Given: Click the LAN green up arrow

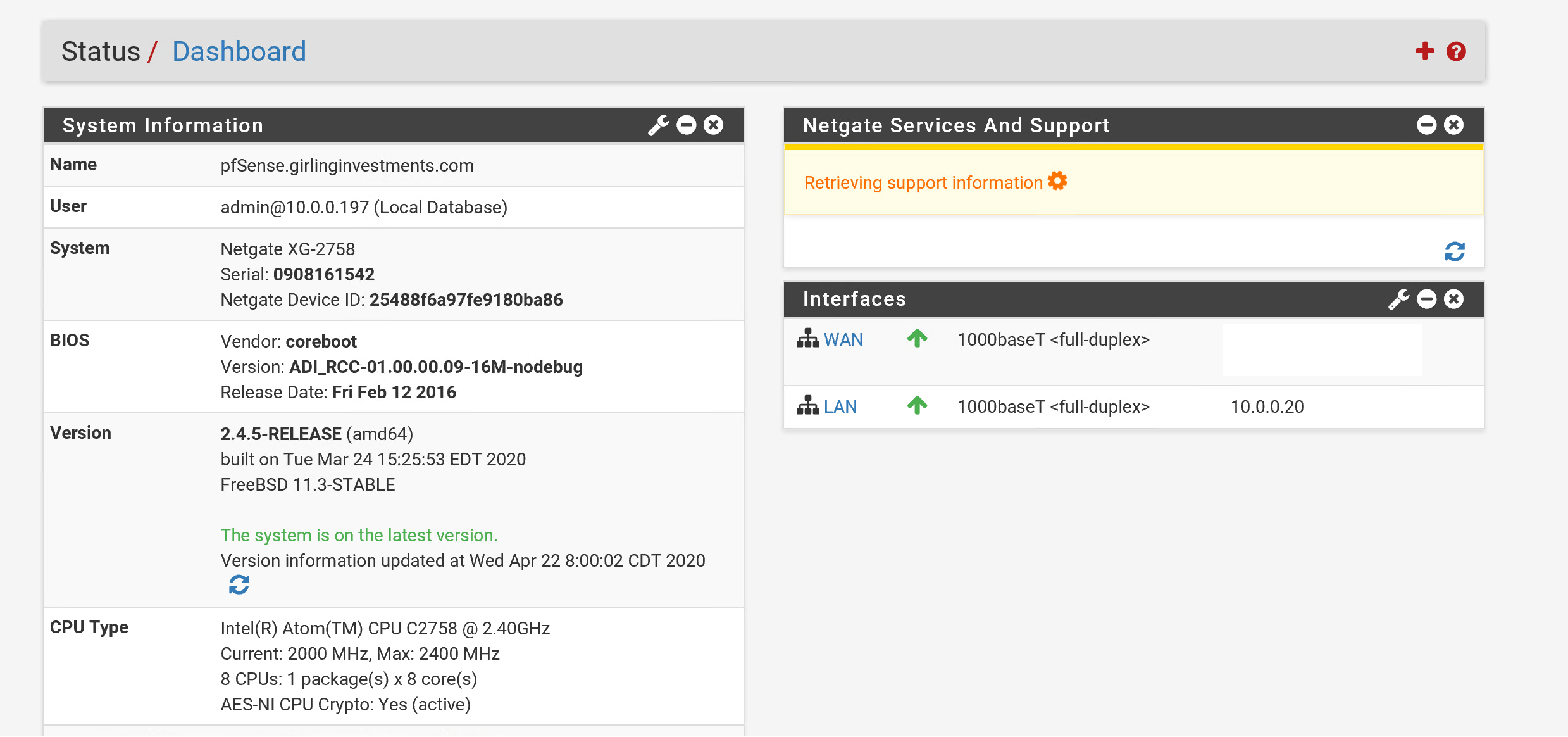Looking at the screenshot, I should click(x=917, y=405).
